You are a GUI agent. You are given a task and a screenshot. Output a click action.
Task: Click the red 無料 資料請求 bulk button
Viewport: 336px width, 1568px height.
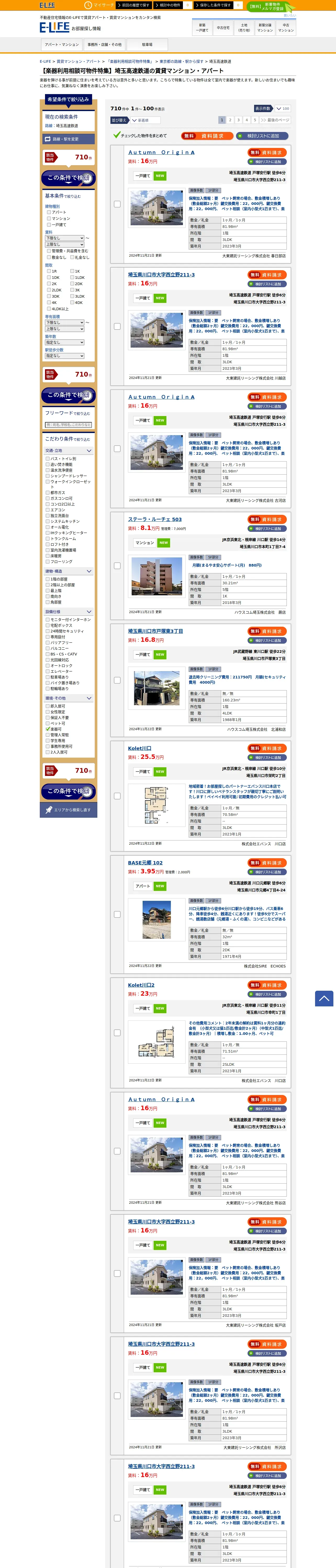[x=207, y=136]
